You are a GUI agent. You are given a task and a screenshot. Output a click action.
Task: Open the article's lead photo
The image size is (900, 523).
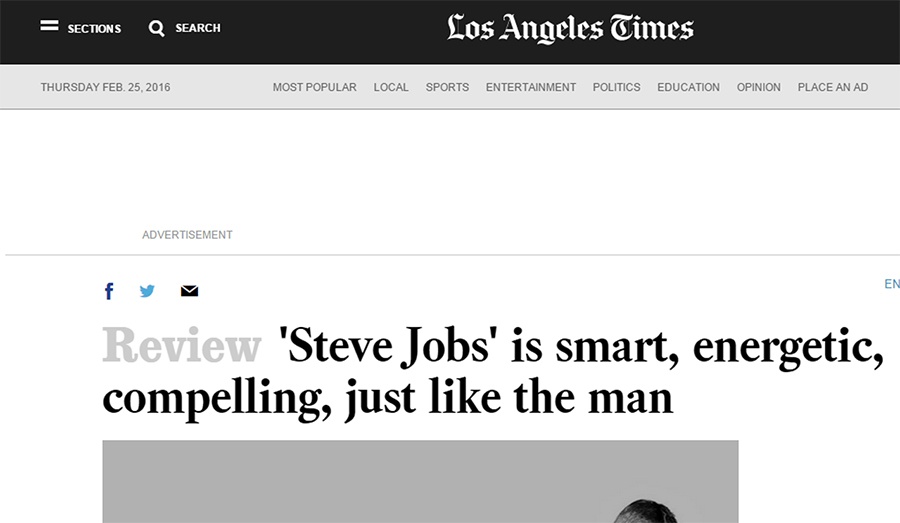coord(420,482)
